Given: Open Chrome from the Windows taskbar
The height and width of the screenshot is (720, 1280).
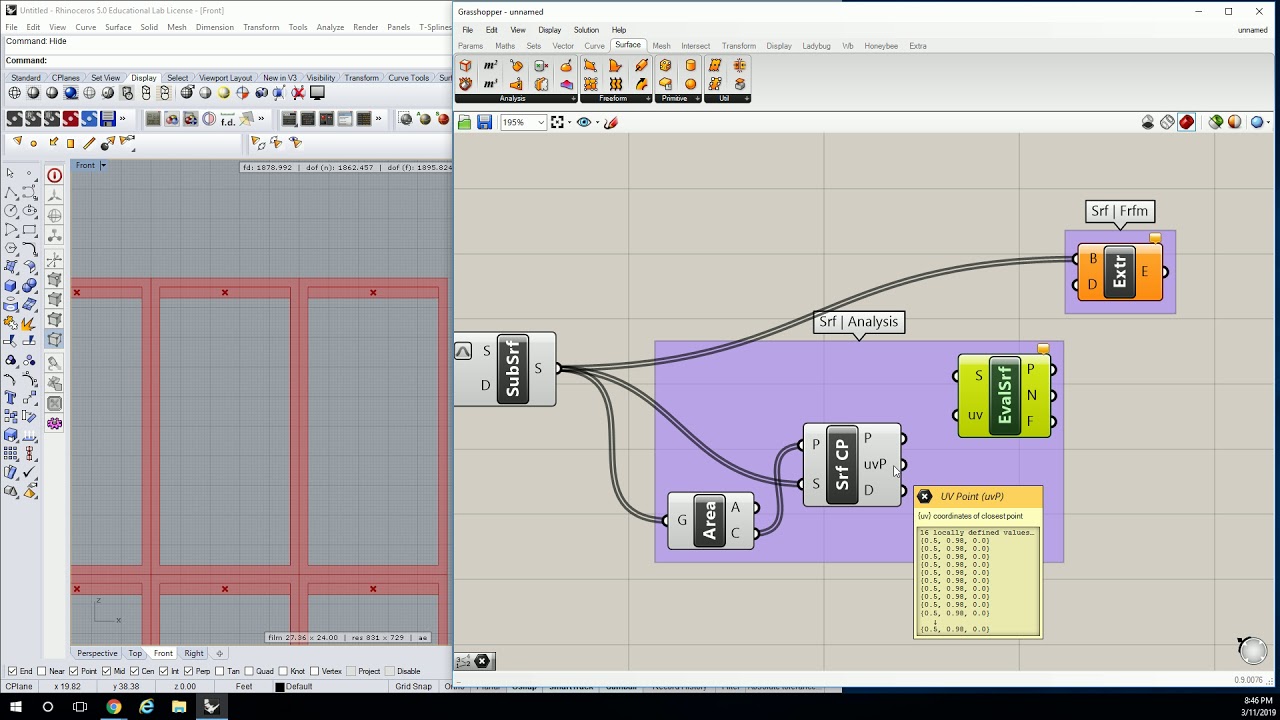Looking at the screenshot, I should tap(114, 706).
